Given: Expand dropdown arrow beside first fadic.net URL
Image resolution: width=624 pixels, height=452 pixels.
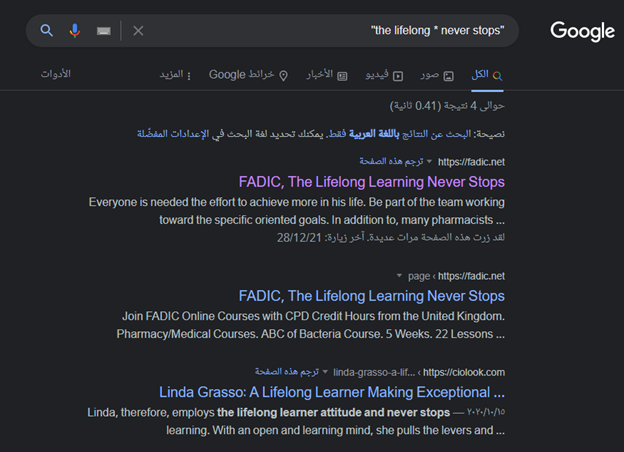Looking at the screenshot, I should [x=430, y=161].
